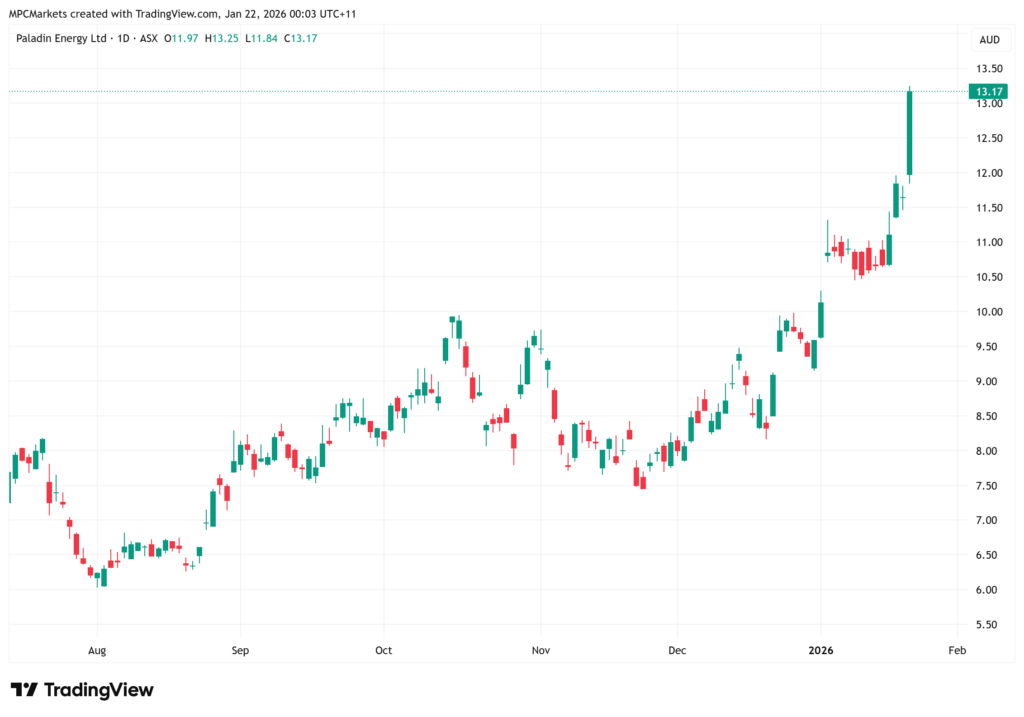Click the Sep label on time axis
Screen dimensions: 1024x717
tap(240, 650)
